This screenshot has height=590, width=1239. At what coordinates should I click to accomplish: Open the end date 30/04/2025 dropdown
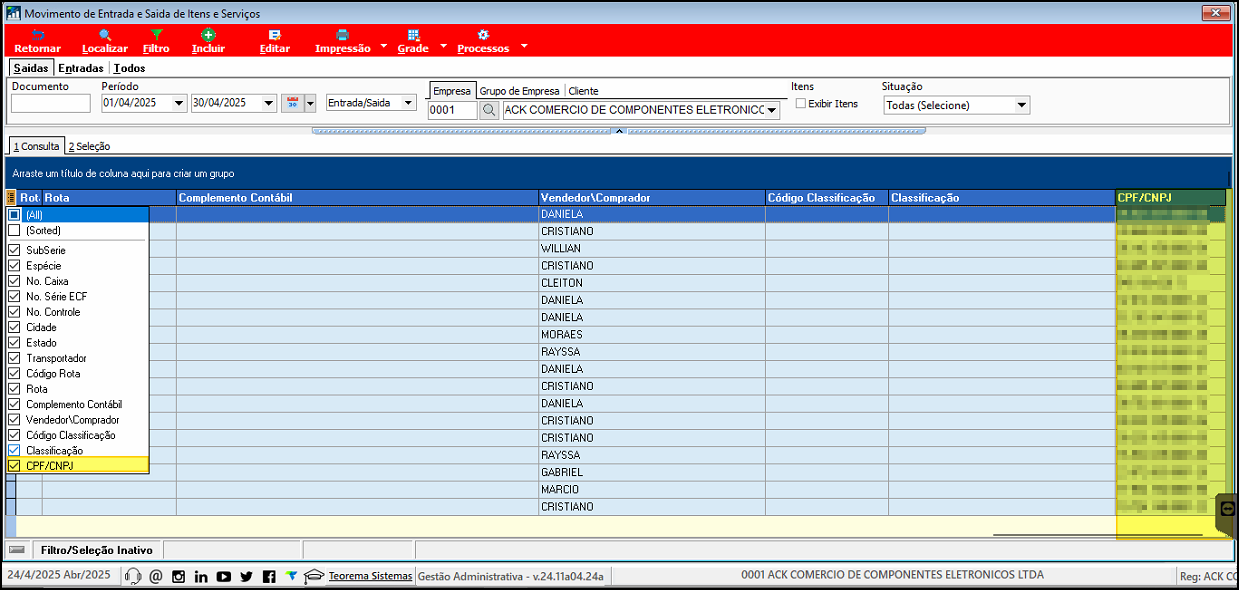pyautogui.click(x=269, y=103)
